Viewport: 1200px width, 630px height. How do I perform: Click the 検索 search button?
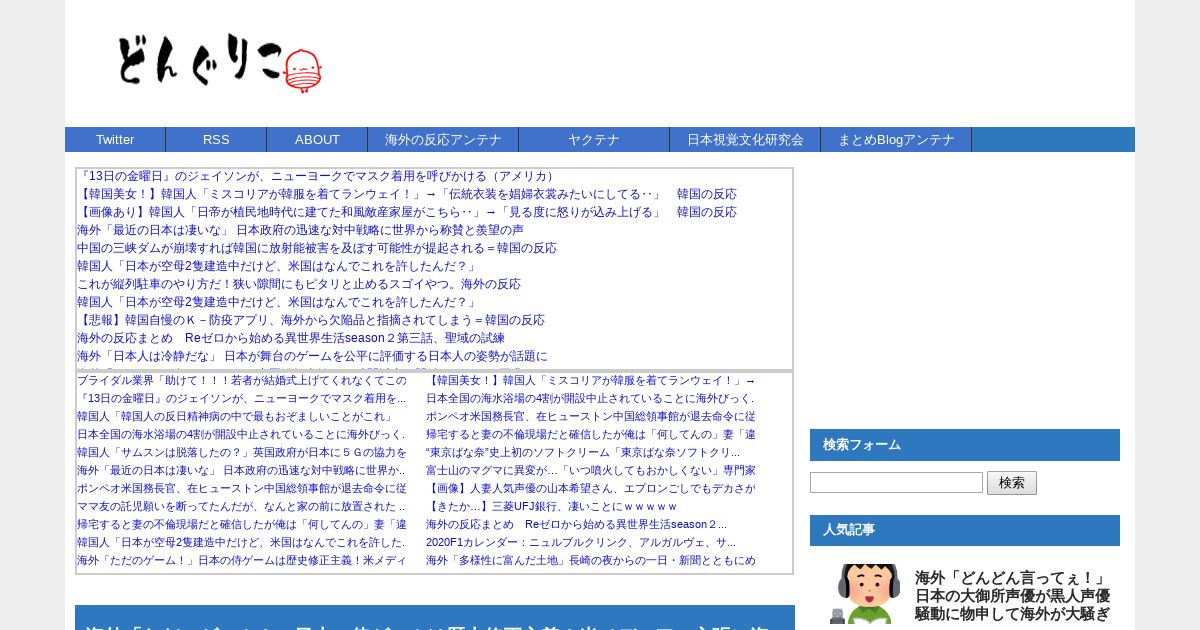click(x=1012, y=483)
